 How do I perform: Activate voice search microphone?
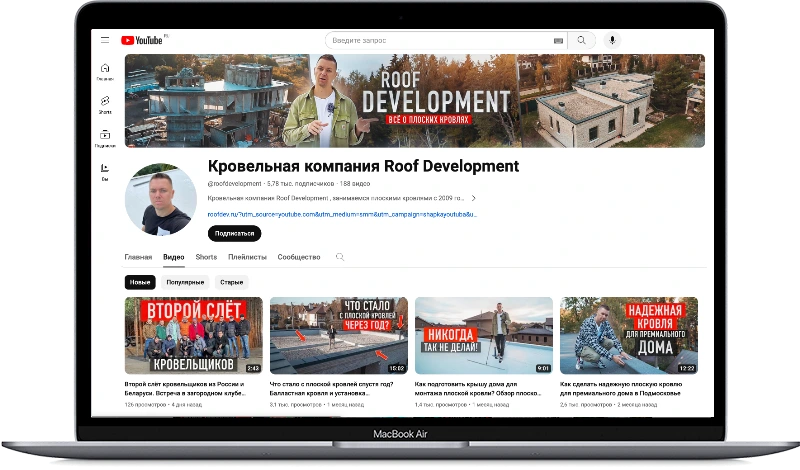pyautogui.click(x=611, y=40)
